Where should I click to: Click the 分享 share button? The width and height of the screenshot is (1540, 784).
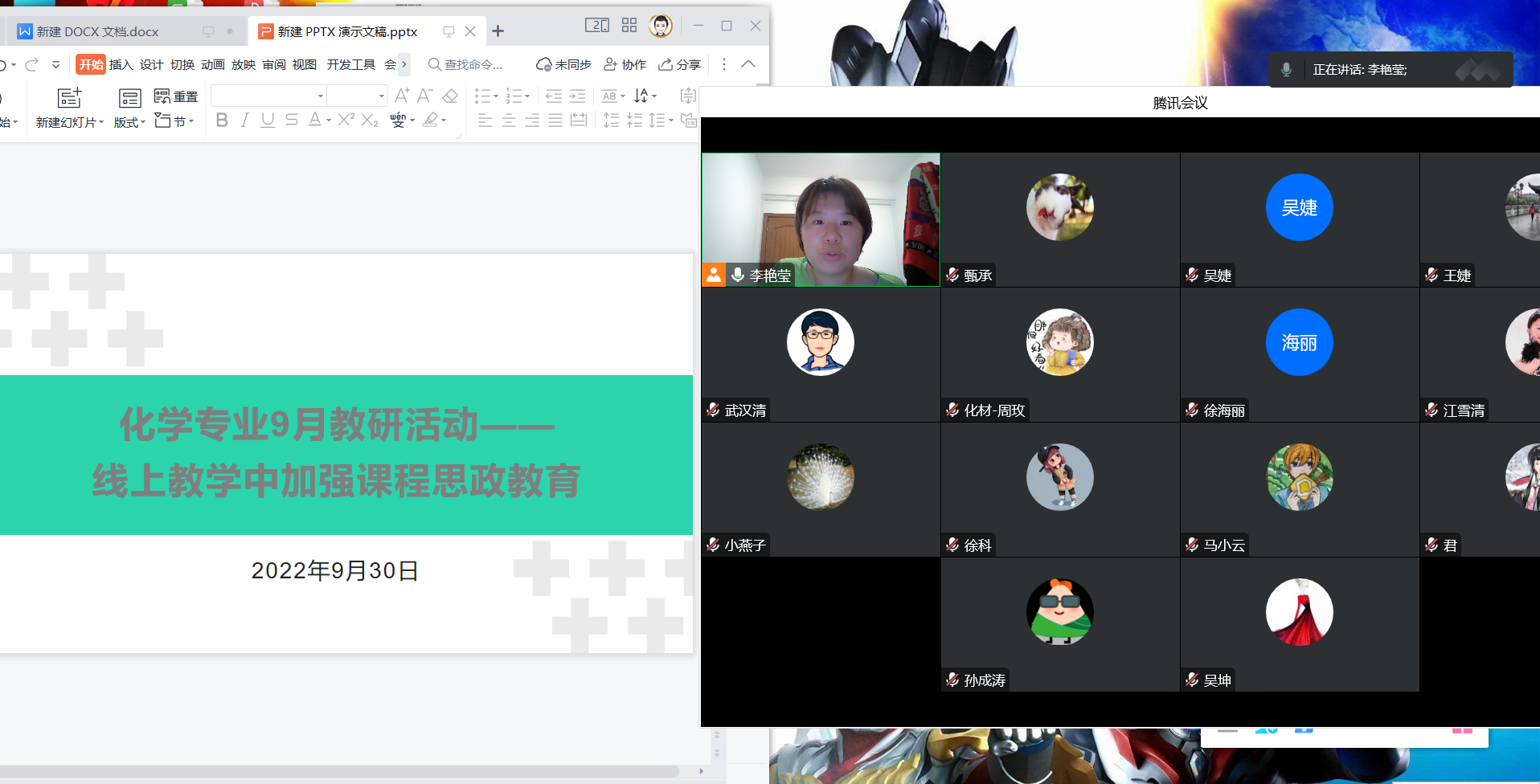(x=679, y=64)
